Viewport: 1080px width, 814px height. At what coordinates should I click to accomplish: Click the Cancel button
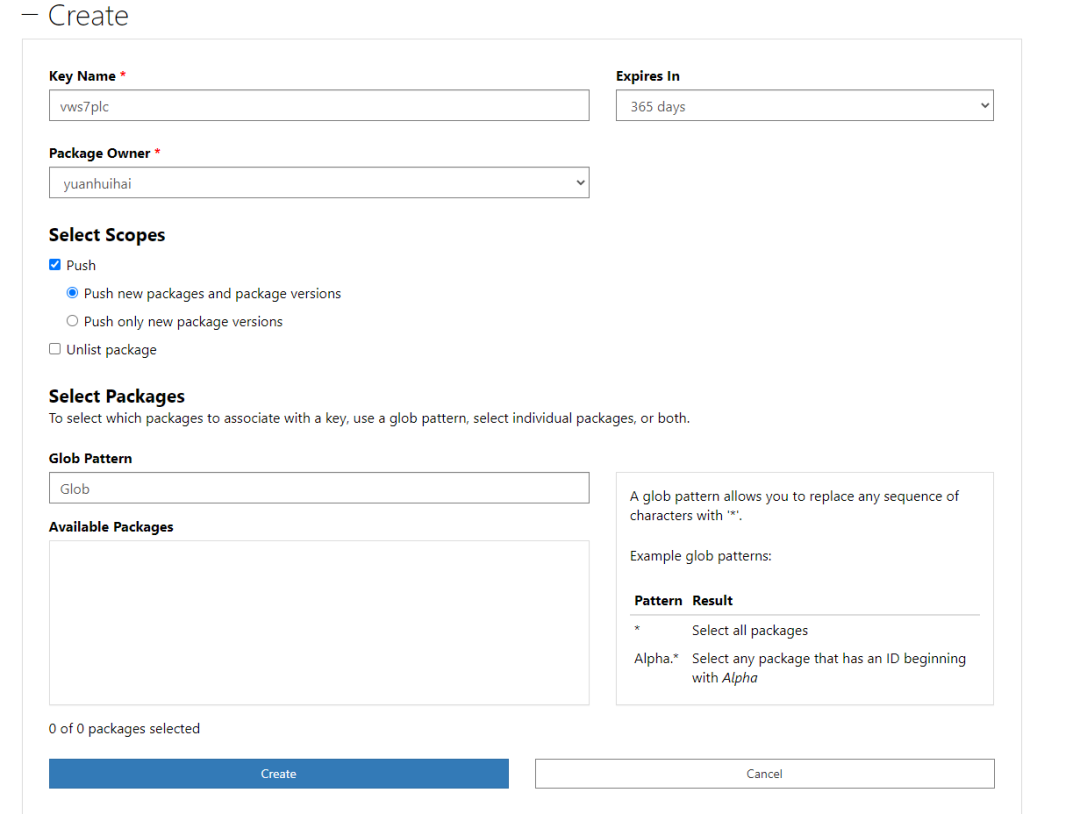(764, 774)
